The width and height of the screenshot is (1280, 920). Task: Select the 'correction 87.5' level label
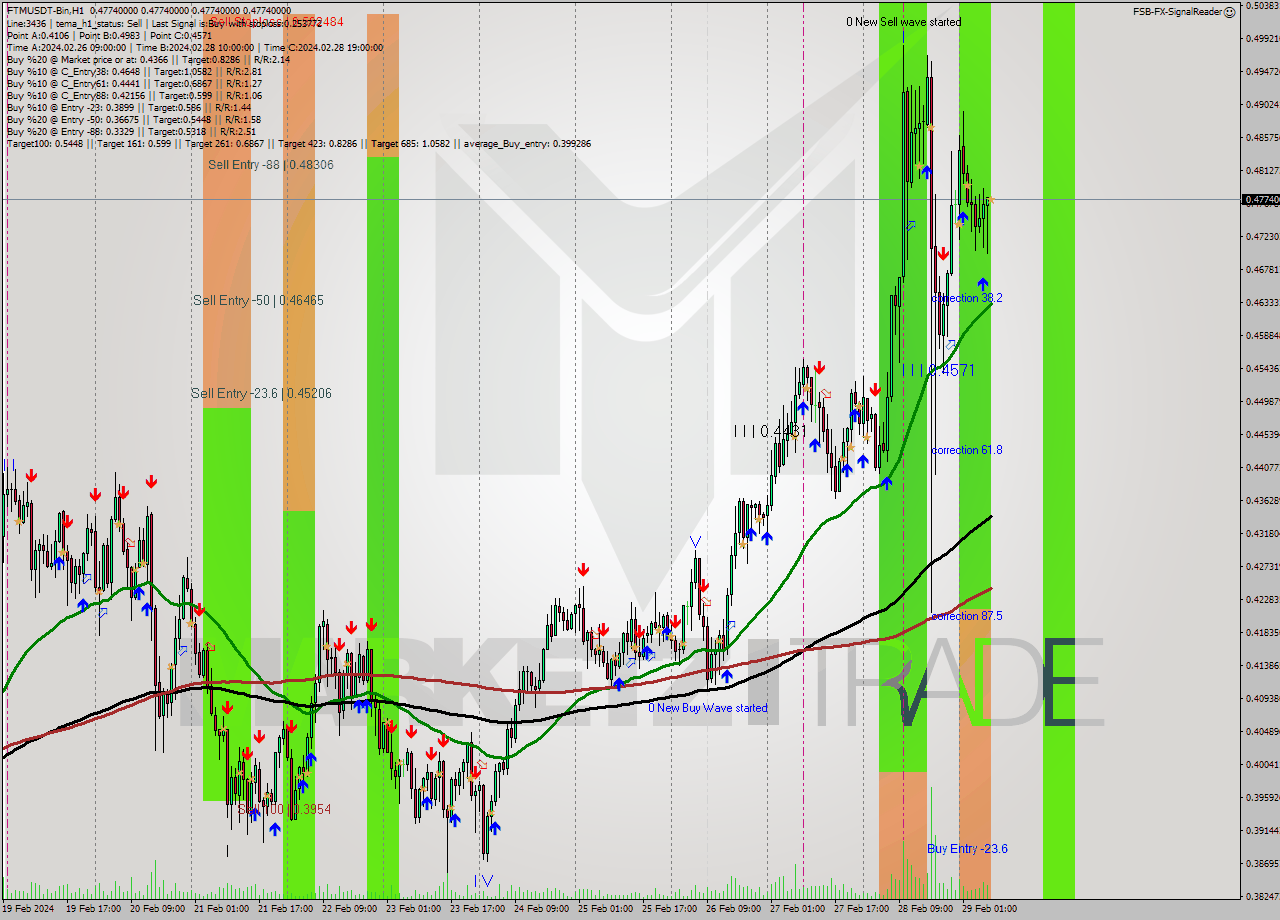coord(966,616)
